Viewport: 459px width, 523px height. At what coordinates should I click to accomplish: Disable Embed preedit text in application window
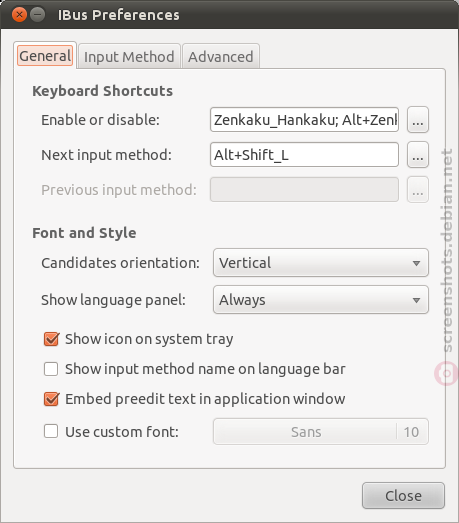(x=51, y=399)
